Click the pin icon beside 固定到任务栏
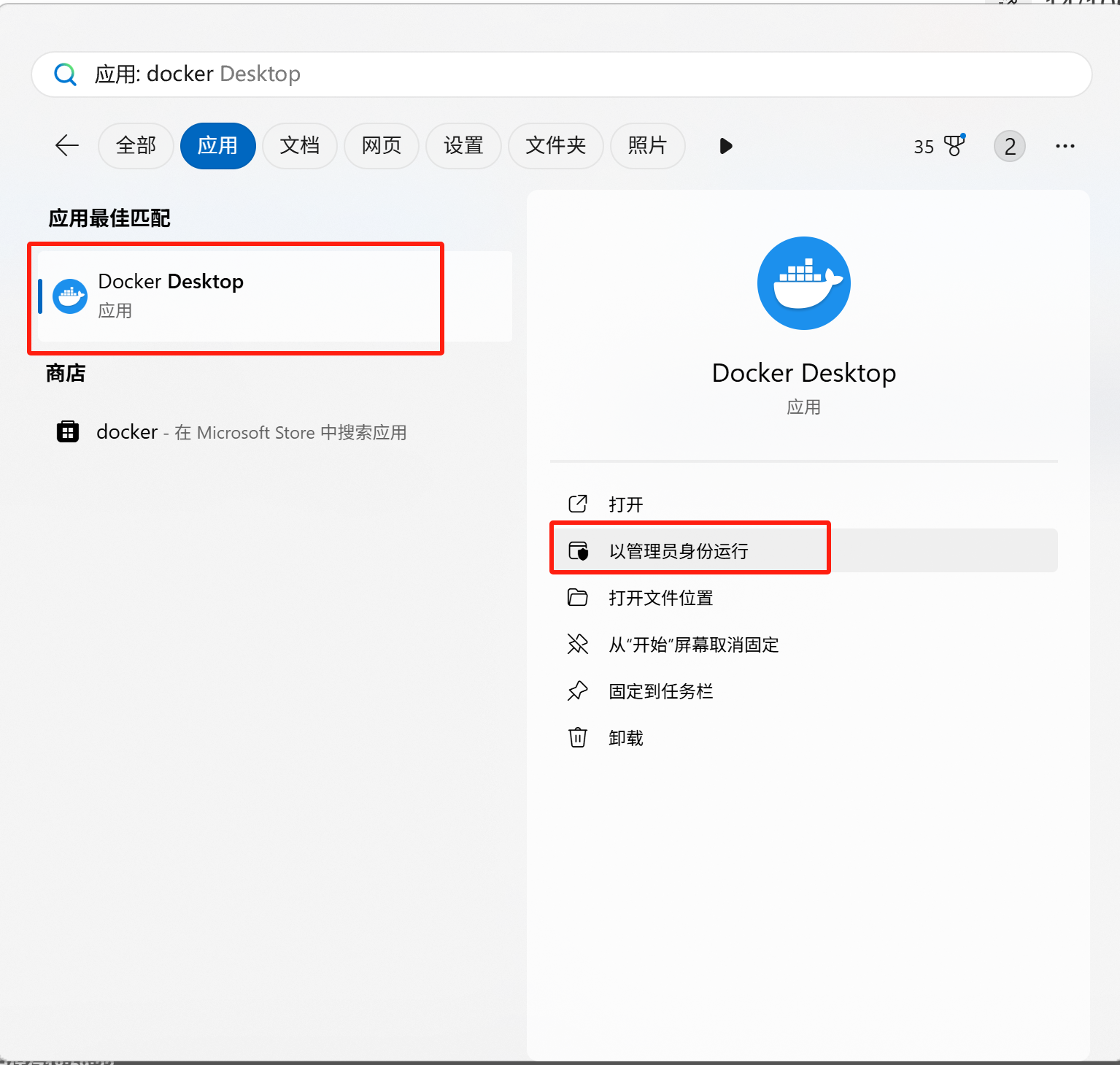Screen dimensions: 1120x1065 coord(577,691)
